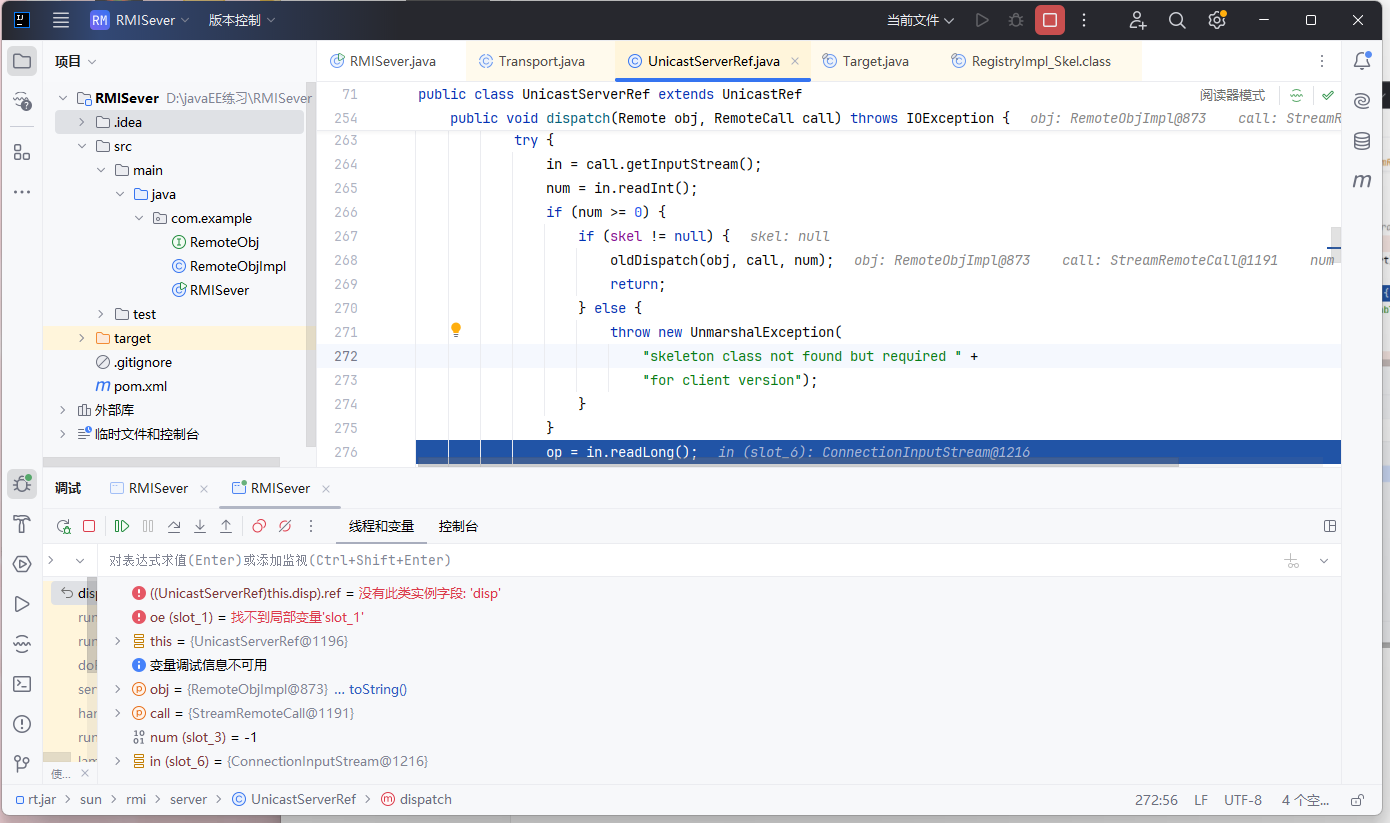Open the 当前文件 run configuration dropdown

(x=920, y=20)
